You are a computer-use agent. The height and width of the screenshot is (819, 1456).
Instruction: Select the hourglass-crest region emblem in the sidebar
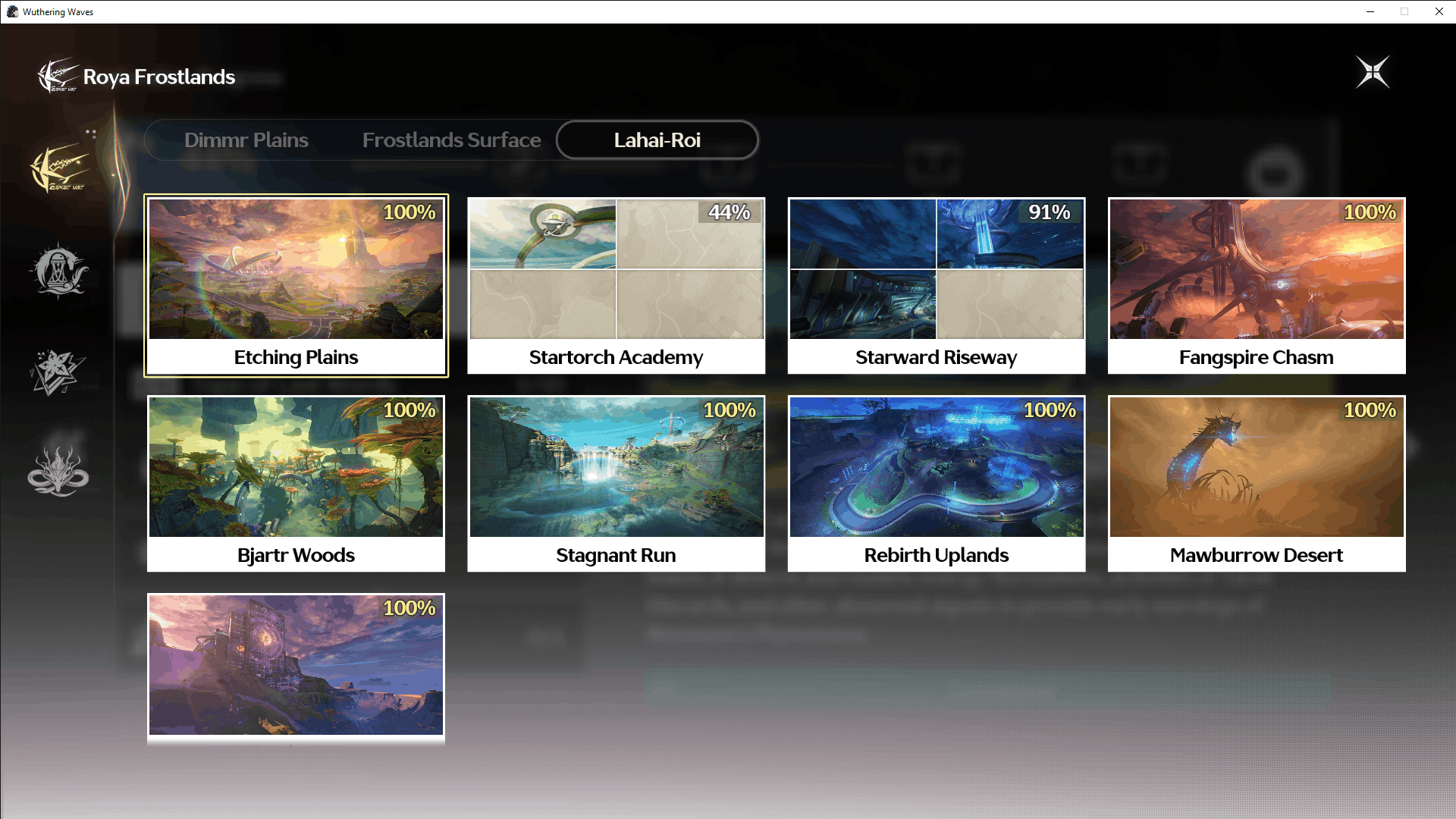(x=58, y=271)
